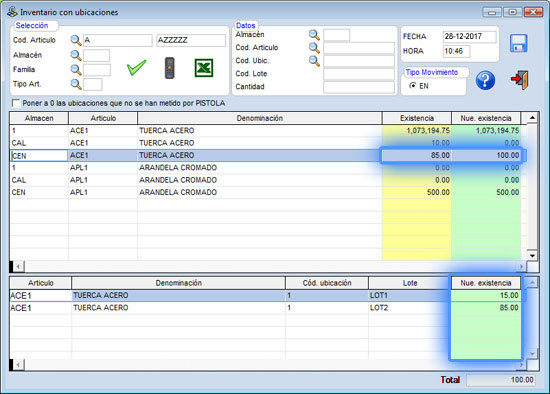This screenshot has width=550, height=394.
Task: Click the Nue. existencia header in lower grid
Action: [x=486, y=283]
